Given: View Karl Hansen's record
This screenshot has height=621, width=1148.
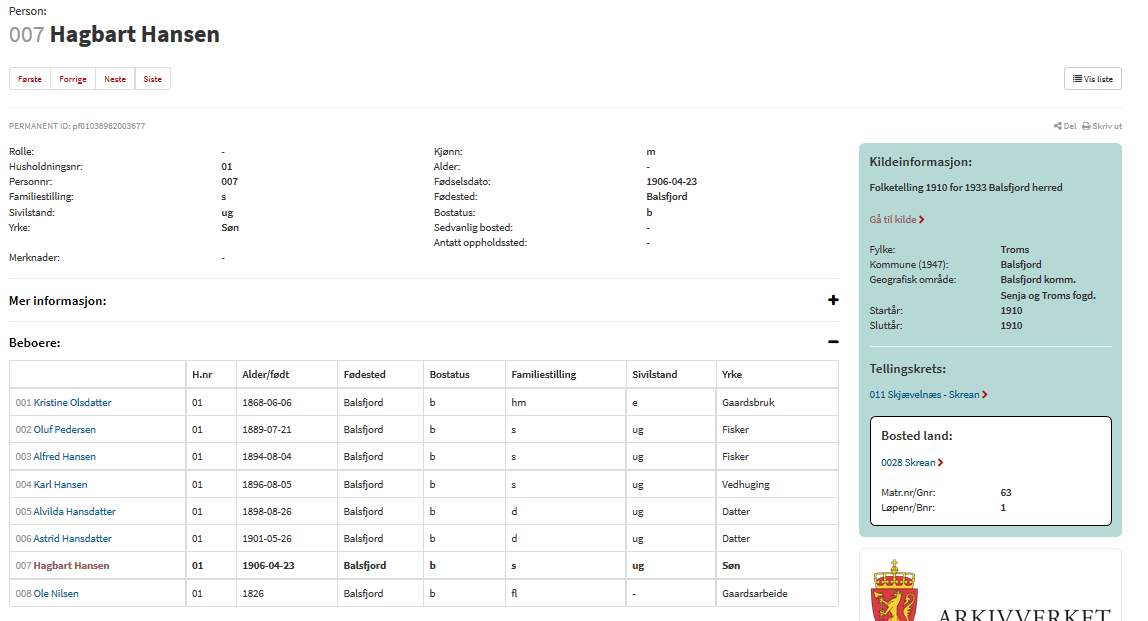Looking at the screenshot, I should 60,485.
